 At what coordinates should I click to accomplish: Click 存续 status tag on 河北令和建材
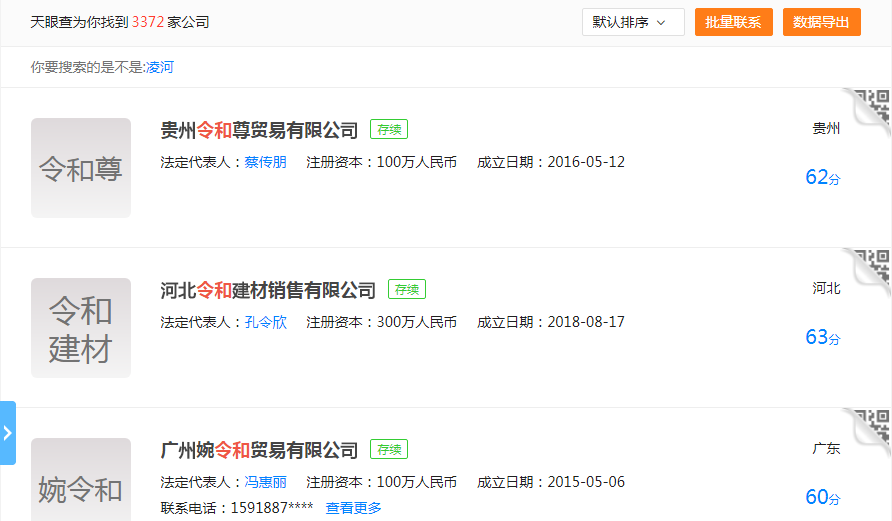tap(406, 290)
